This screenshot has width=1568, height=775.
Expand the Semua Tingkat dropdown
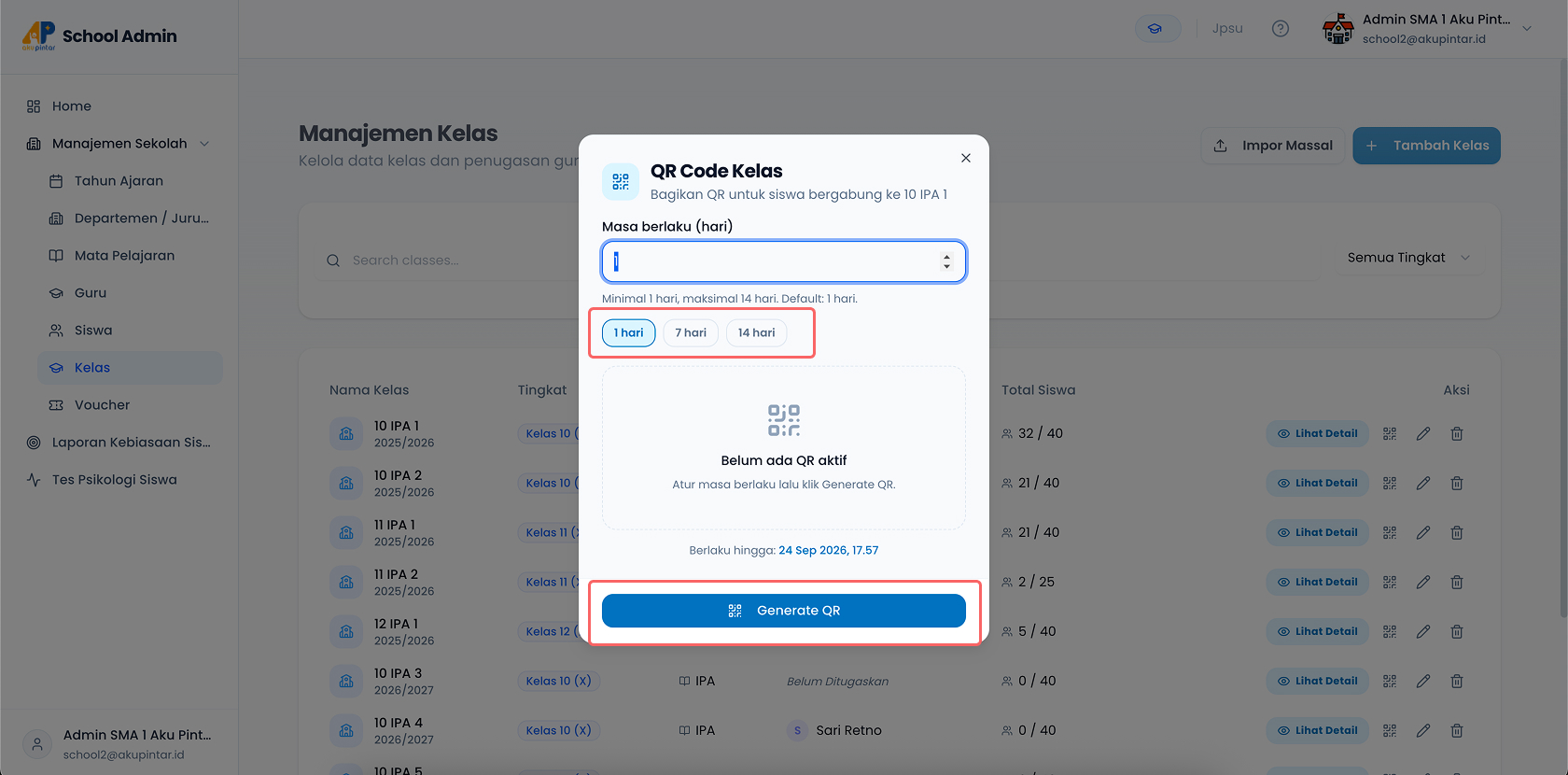1408,258
